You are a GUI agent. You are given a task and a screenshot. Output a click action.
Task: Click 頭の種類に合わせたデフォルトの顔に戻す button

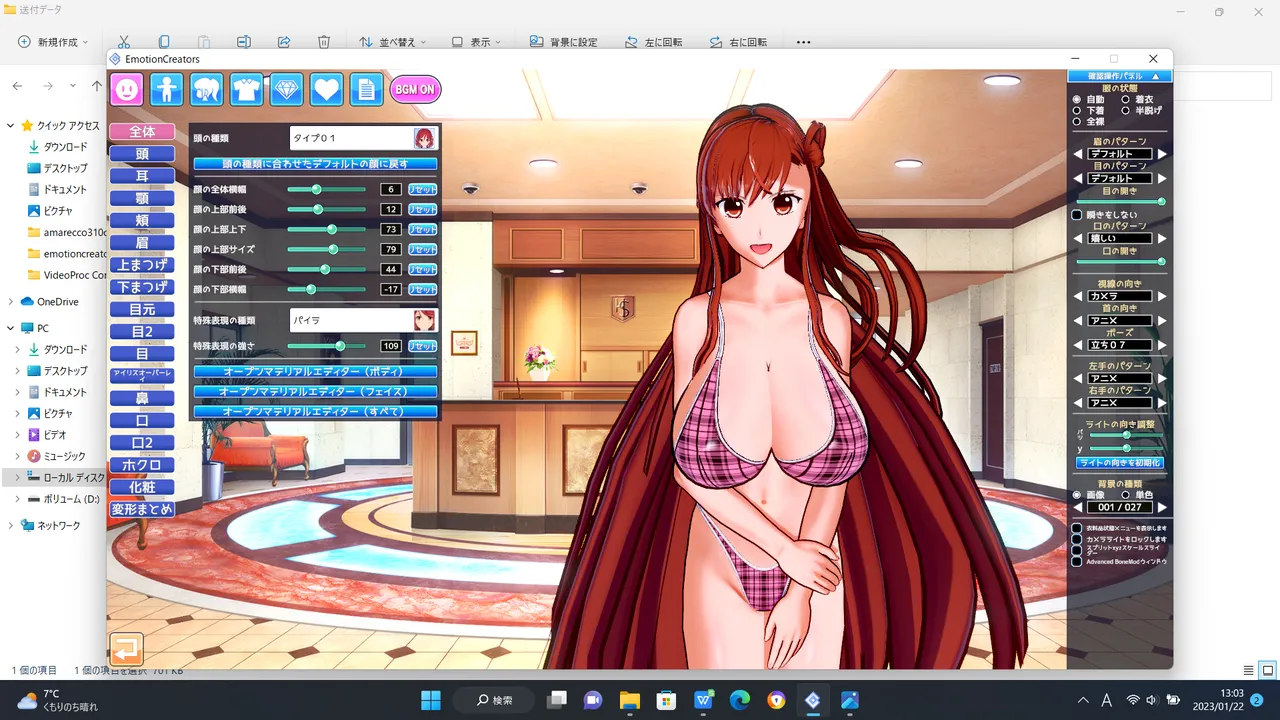click(x=315, y=163)
